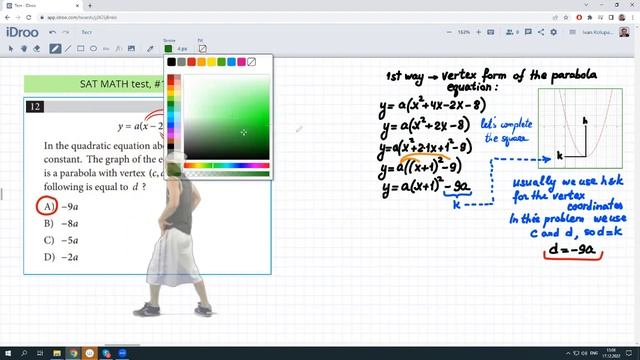640x360 pixels.
Task: Pick the pink preset color
Action: coord(242,62)
